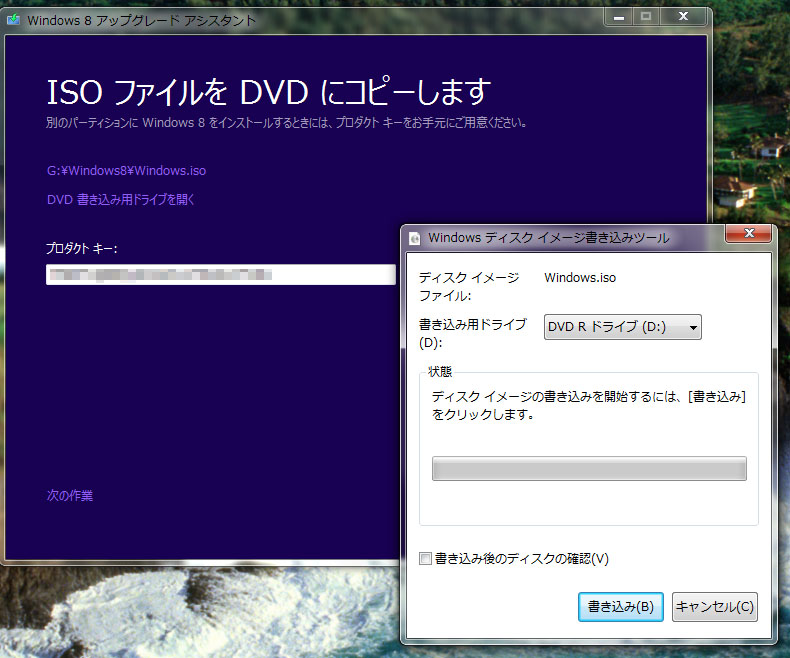Click the ディスク イメージ ファイル: label

(x=469, y=286)
